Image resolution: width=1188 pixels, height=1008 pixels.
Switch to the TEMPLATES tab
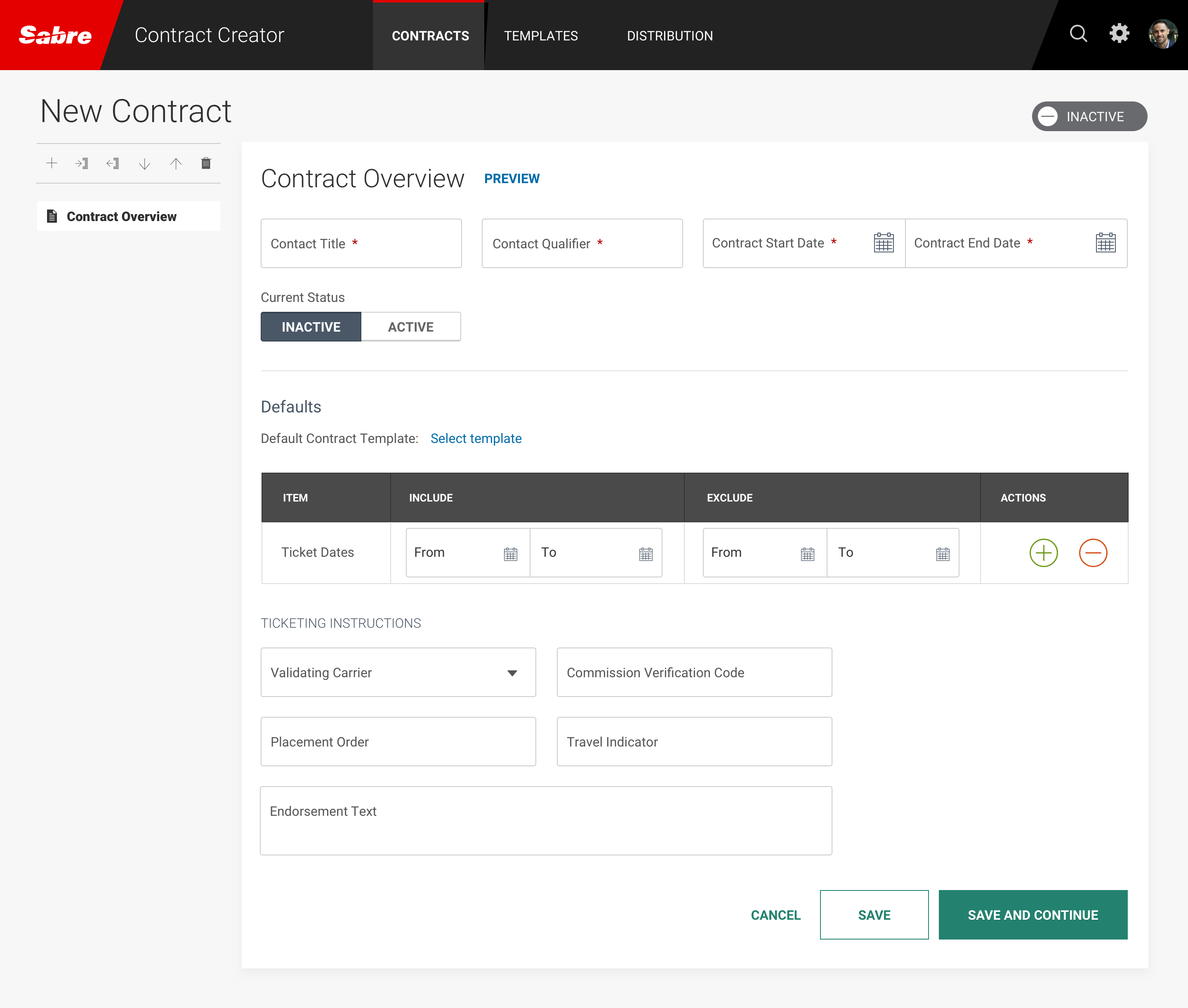(540, 35)
